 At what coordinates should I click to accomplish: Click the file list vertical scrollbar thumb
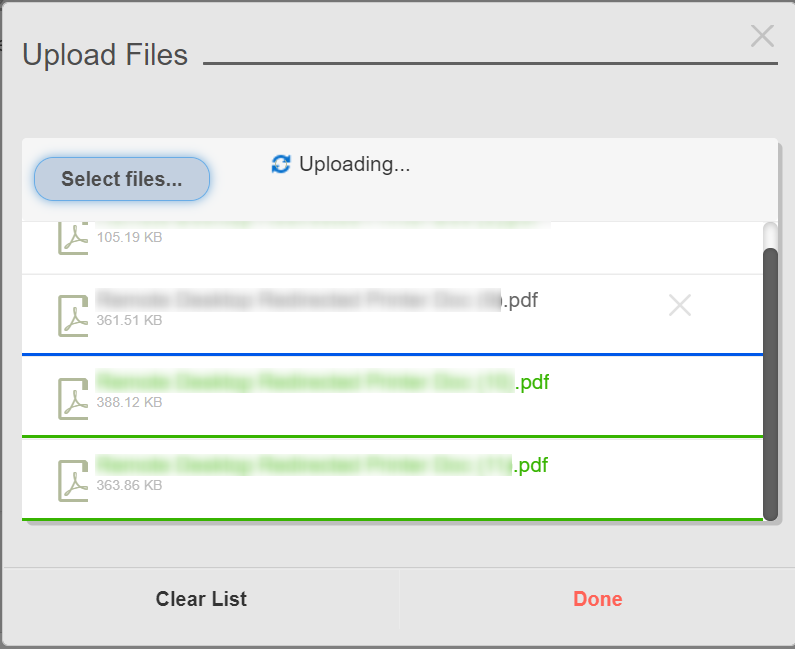click(770, 384)
